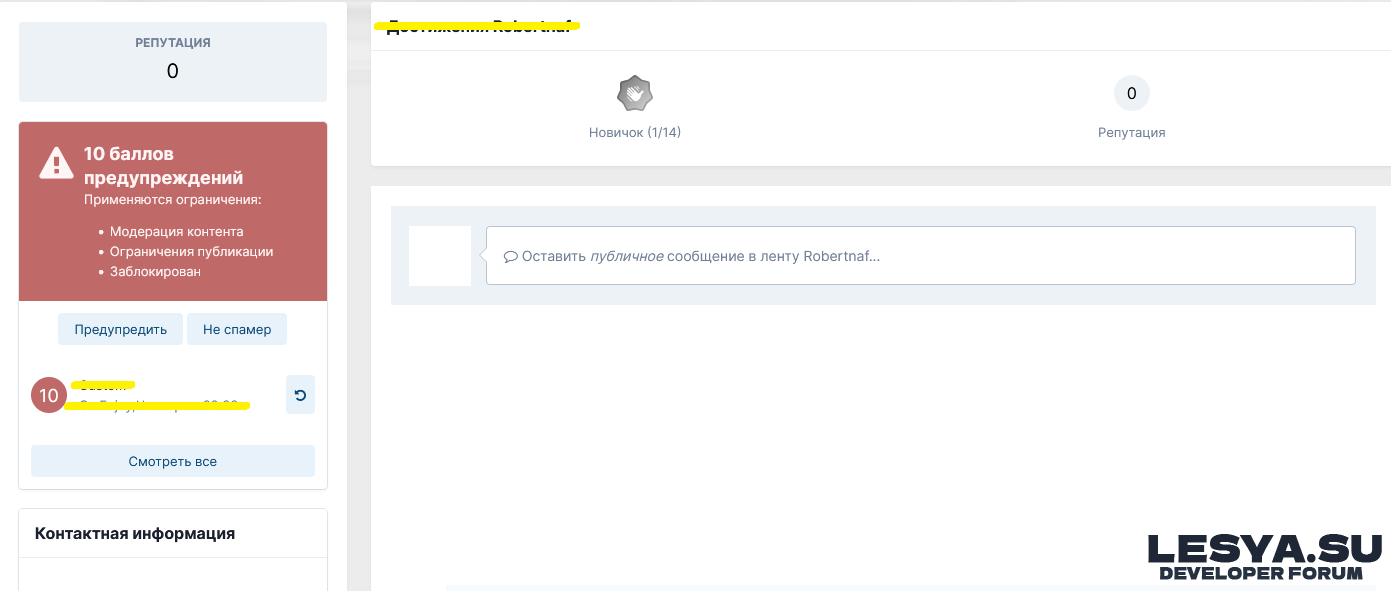Click the speech bubble icon in message field
Viewport: 1391px width, 591px height.
[x=510, y=256]
